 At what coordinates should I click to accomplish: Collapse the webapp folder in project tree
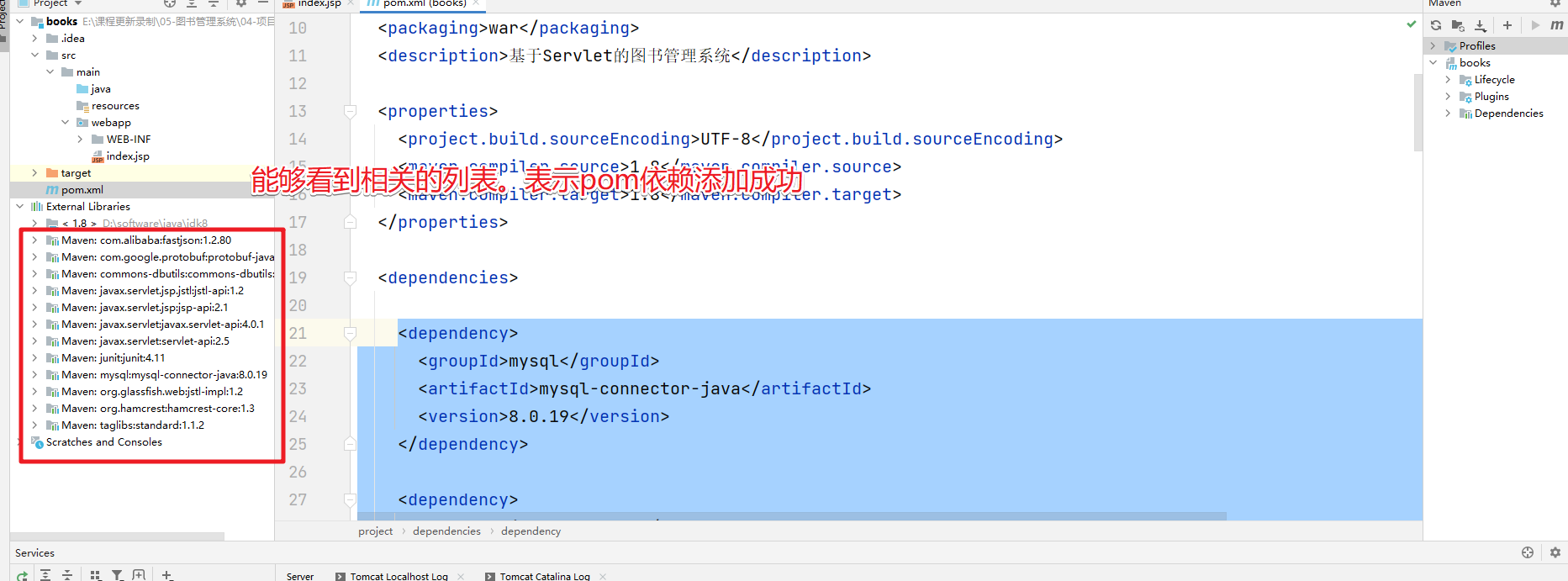(65, 122)
